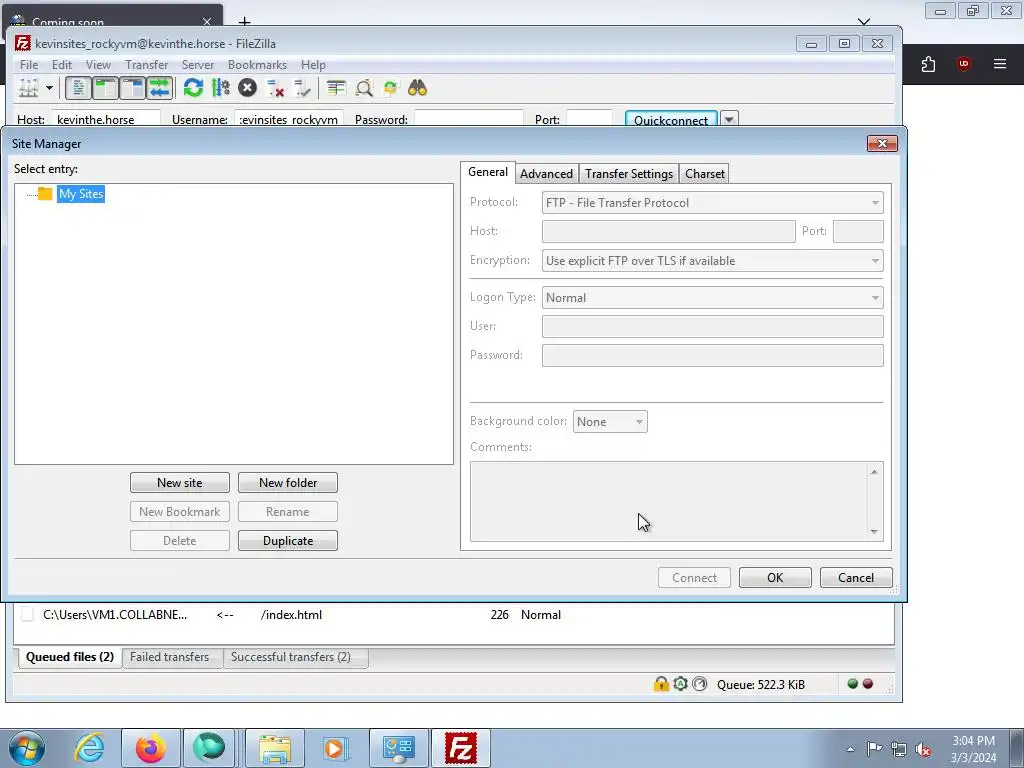Open the Site Manager icon's dropdown arrow
The height and width of the screenshot is (768, 1024).
coord(49,88)
